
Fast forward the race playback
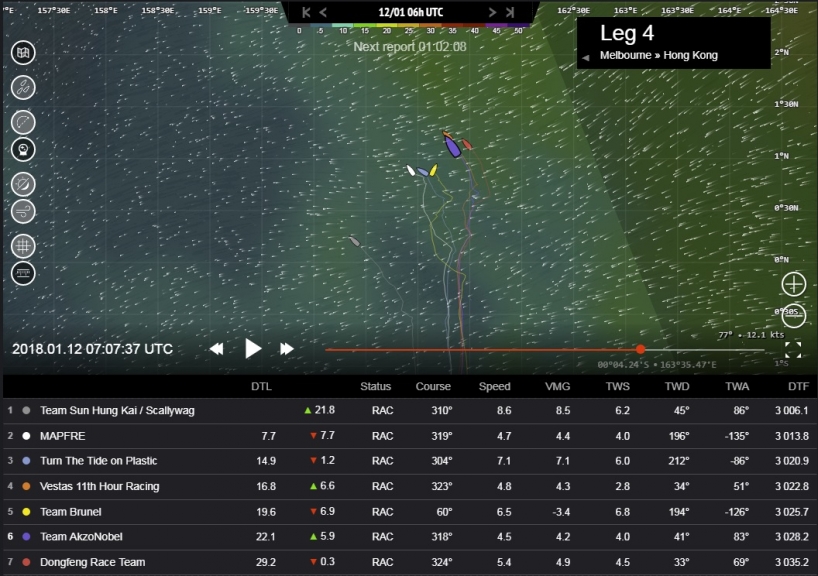[x=287, y=349]
